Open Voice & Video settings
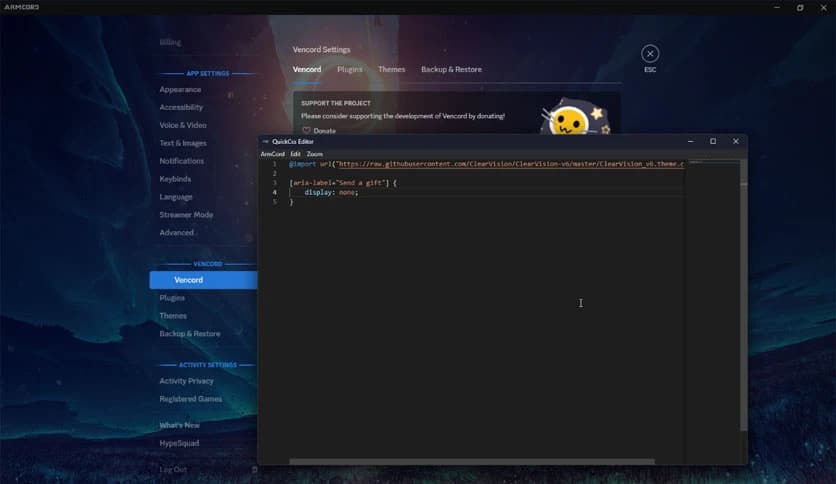The image size is (836, 484). [183, 125]
